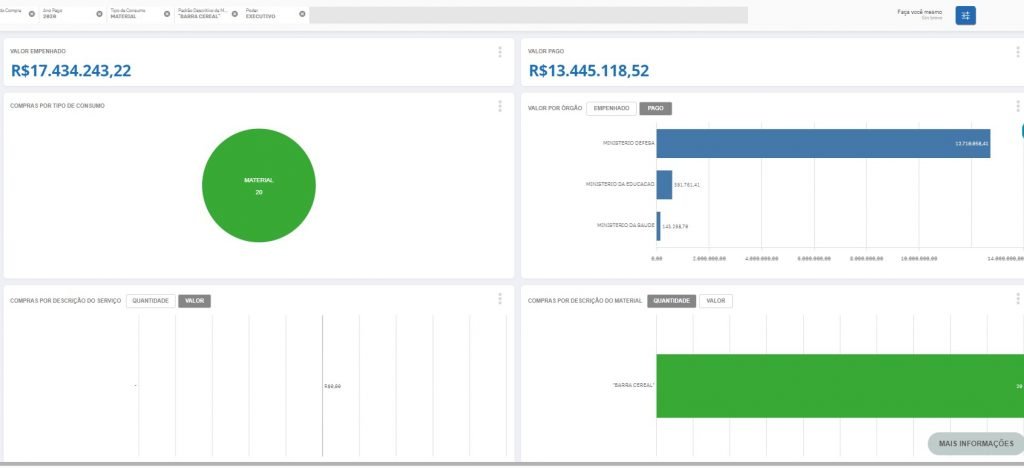Click the "BARRA CEREAL" axis label
Image resolution: width=1024 pixels, height=468 pixels.
tap(633, 385)
